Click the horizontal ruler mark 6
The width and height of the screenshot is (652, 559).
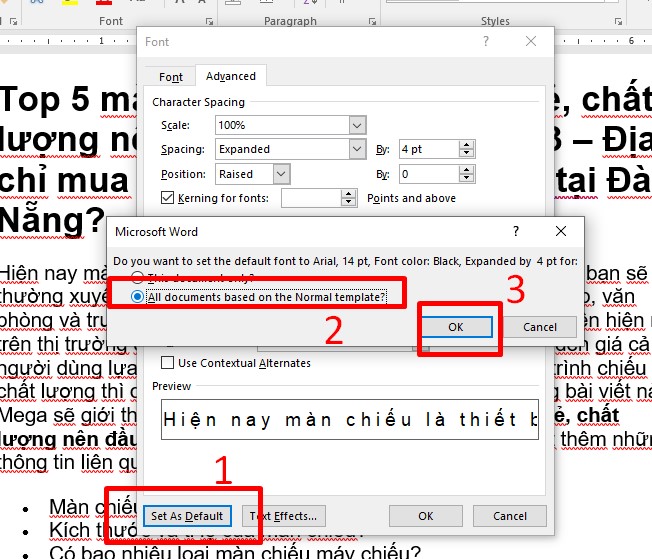point(631,41)
